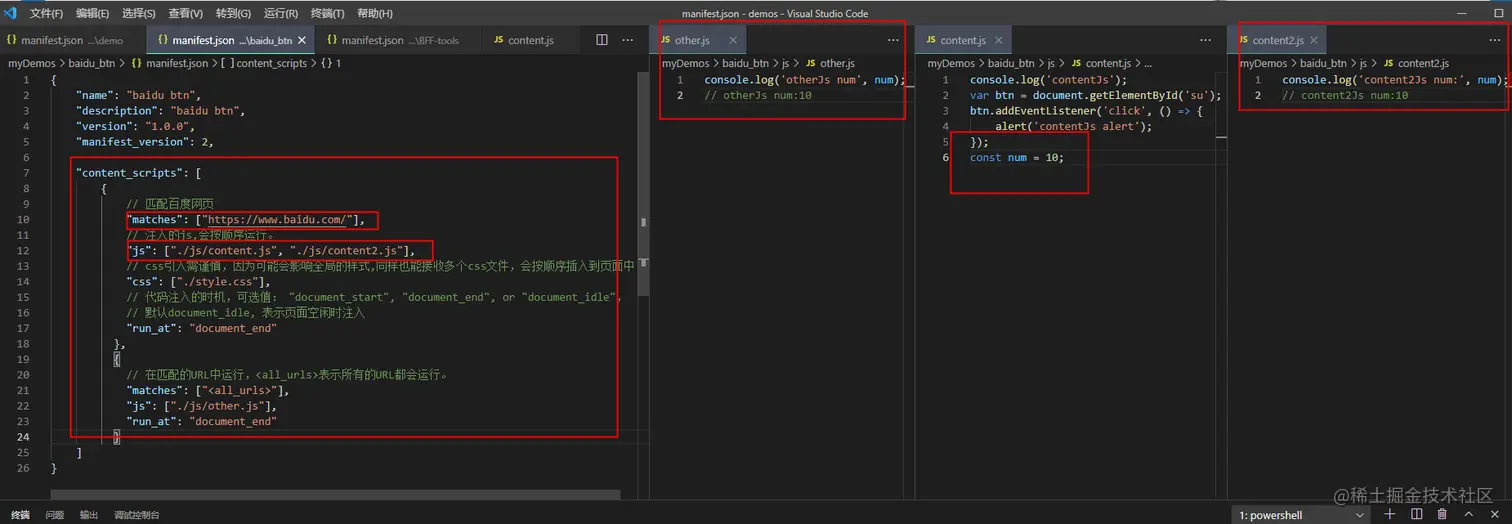Open more actions for manifest.json group

628,40
